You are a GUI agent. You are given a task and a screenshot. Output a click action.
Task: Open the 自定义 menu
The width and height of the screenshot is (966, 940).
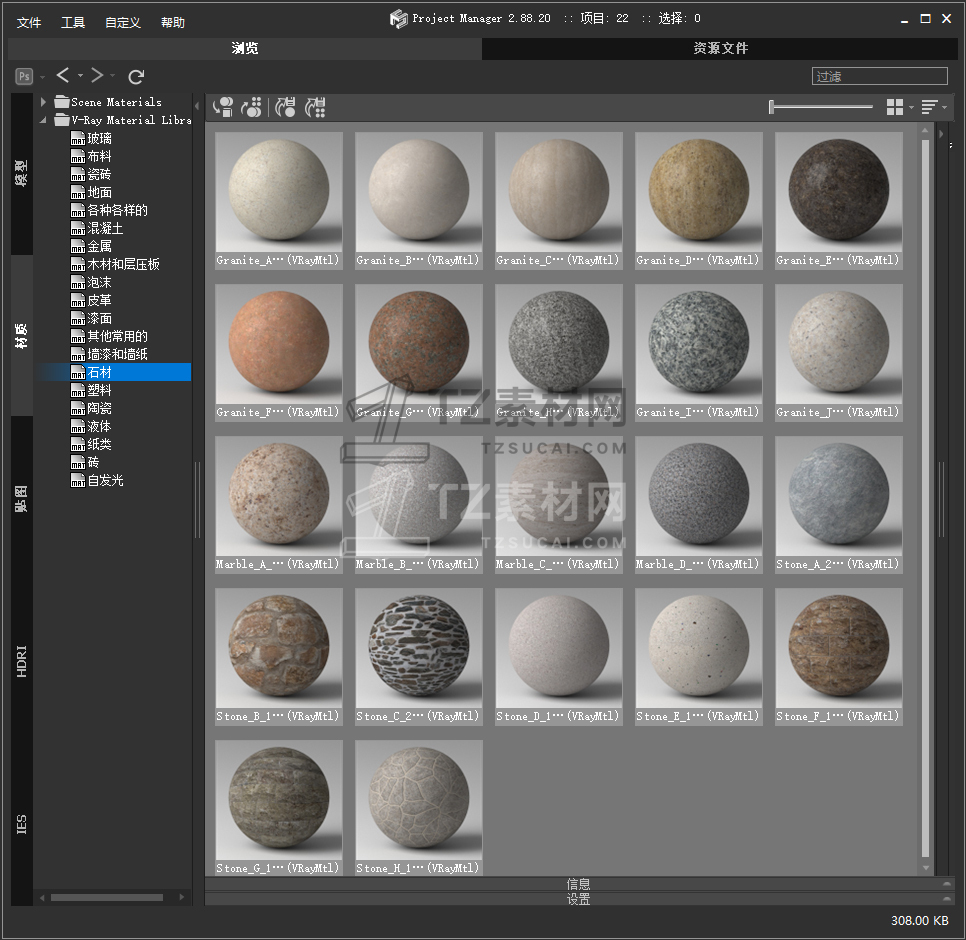pos(122,22)
